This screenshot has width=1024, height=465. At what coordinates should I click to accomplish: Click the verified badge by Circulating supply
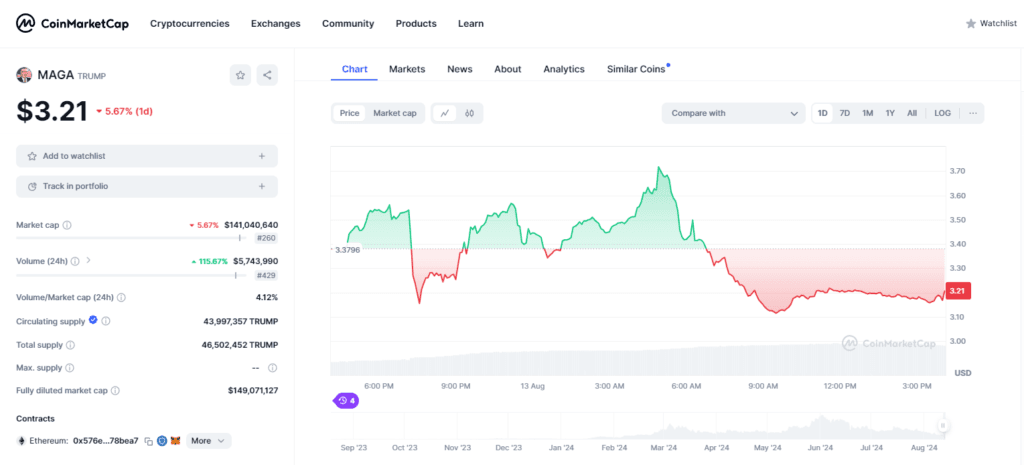click(93, 320)
